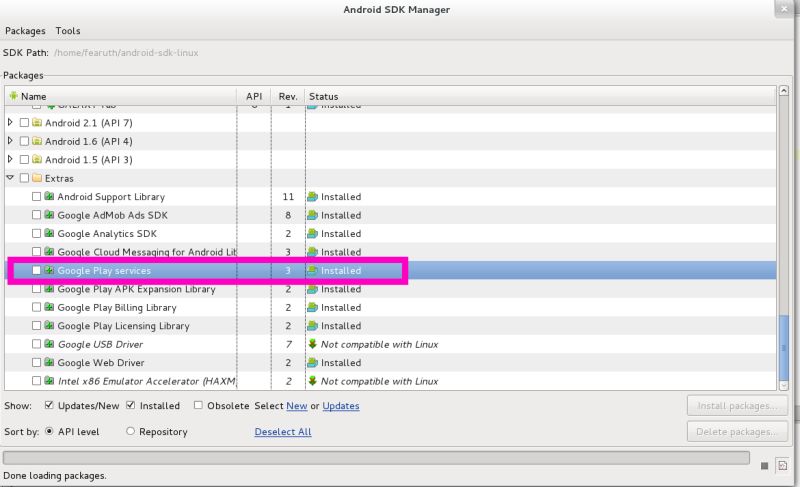Click the New link to select new packages
The image size is (800, 487).
pyautogui.click(x=296, y=406)
